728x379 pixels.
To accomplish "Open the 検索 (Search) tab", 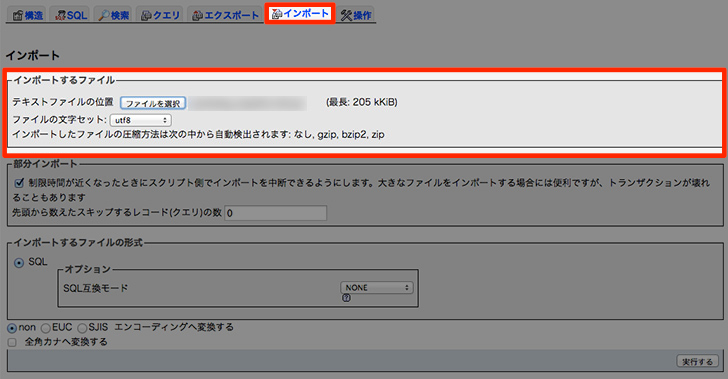I will (114, 15).
